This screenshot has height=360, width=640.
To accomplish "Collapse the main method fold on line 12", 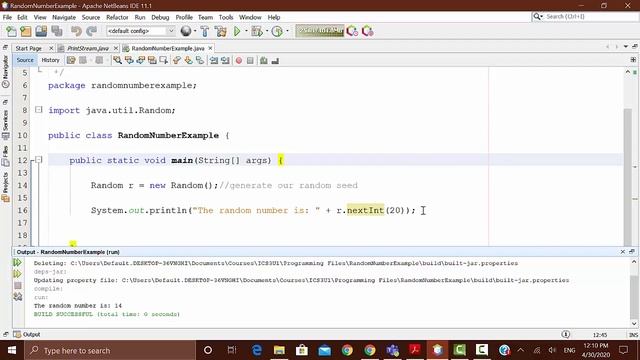I will (x=38, y=160).
